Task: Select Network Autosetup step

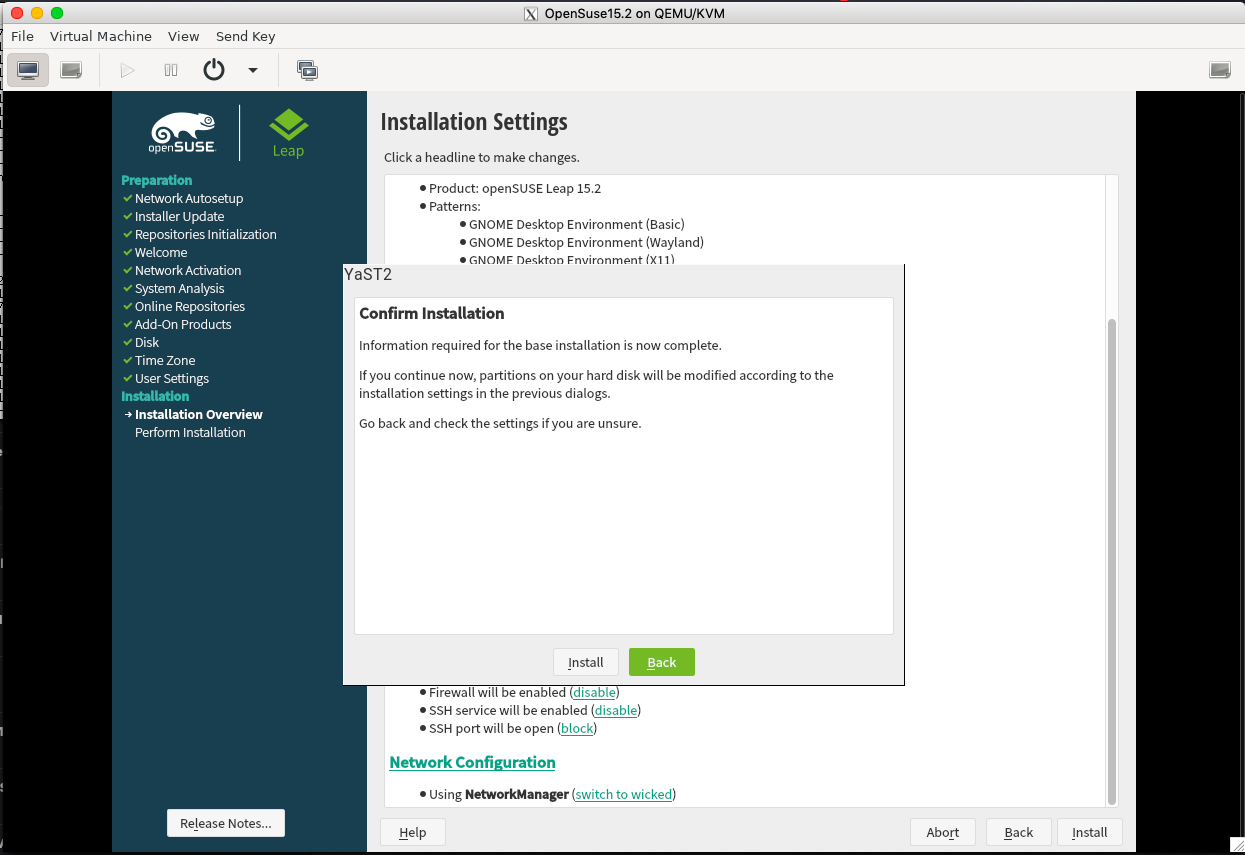Action: click(x=189, y=198)
